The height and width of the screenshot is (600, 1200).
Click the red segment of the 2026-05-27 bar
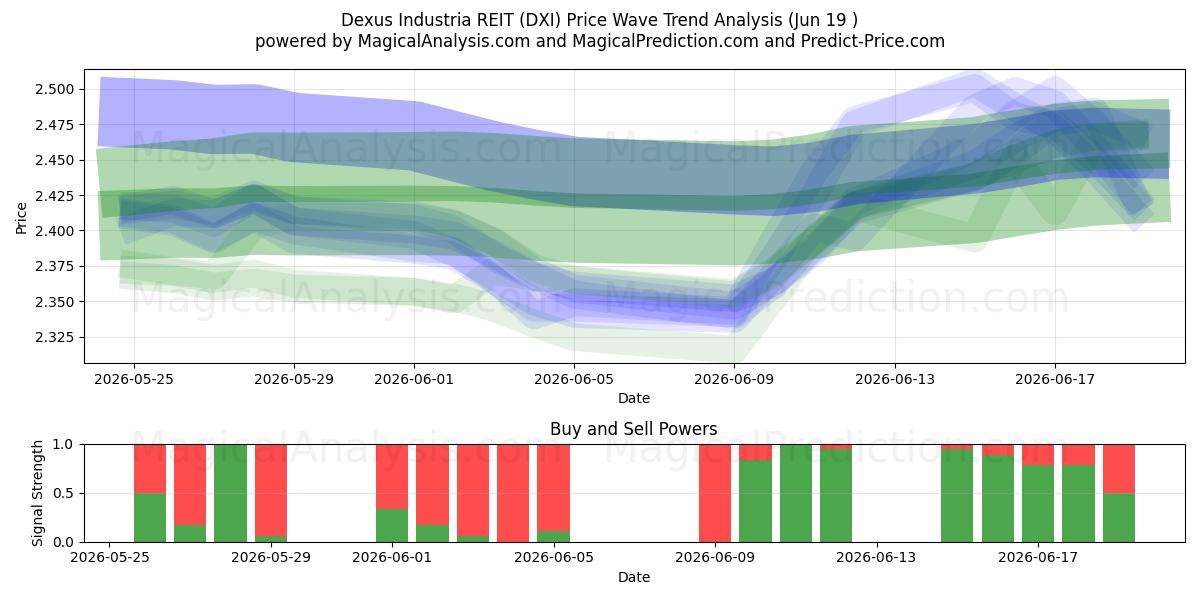tap(190, 485)
